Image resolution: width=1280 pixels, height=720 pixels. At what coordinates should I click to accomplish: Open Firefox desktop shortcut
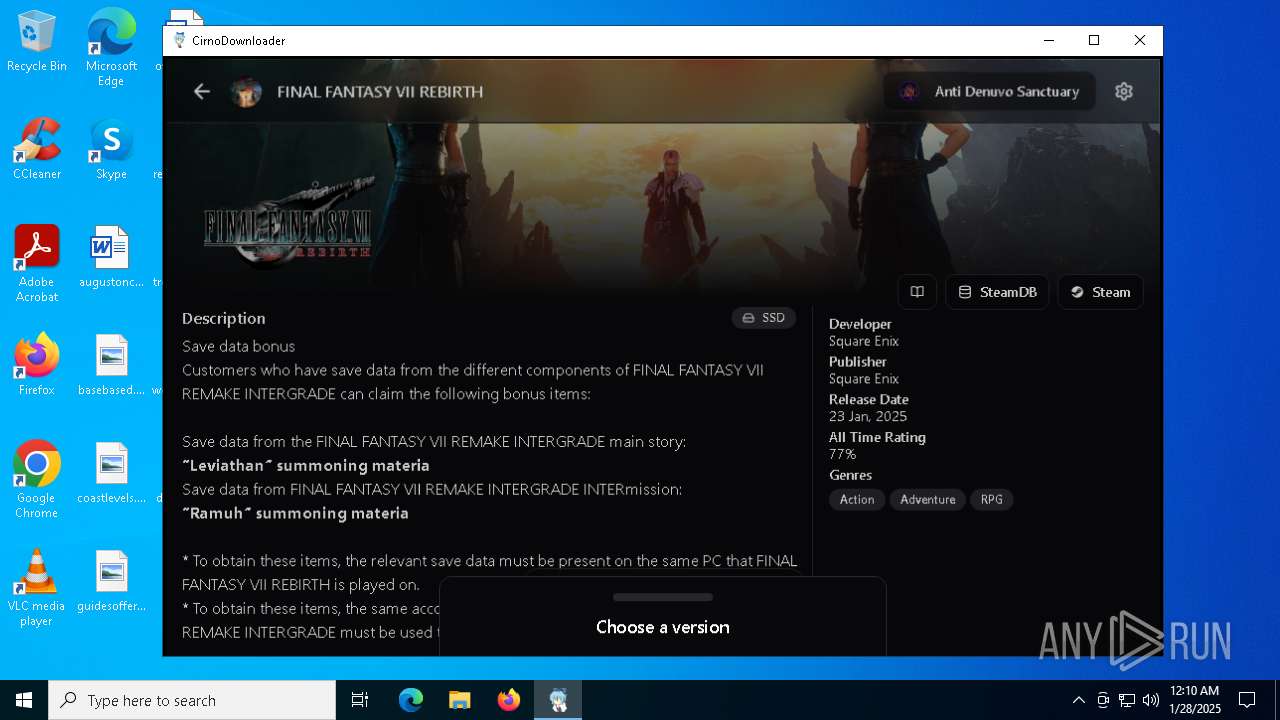coord(37,365)
